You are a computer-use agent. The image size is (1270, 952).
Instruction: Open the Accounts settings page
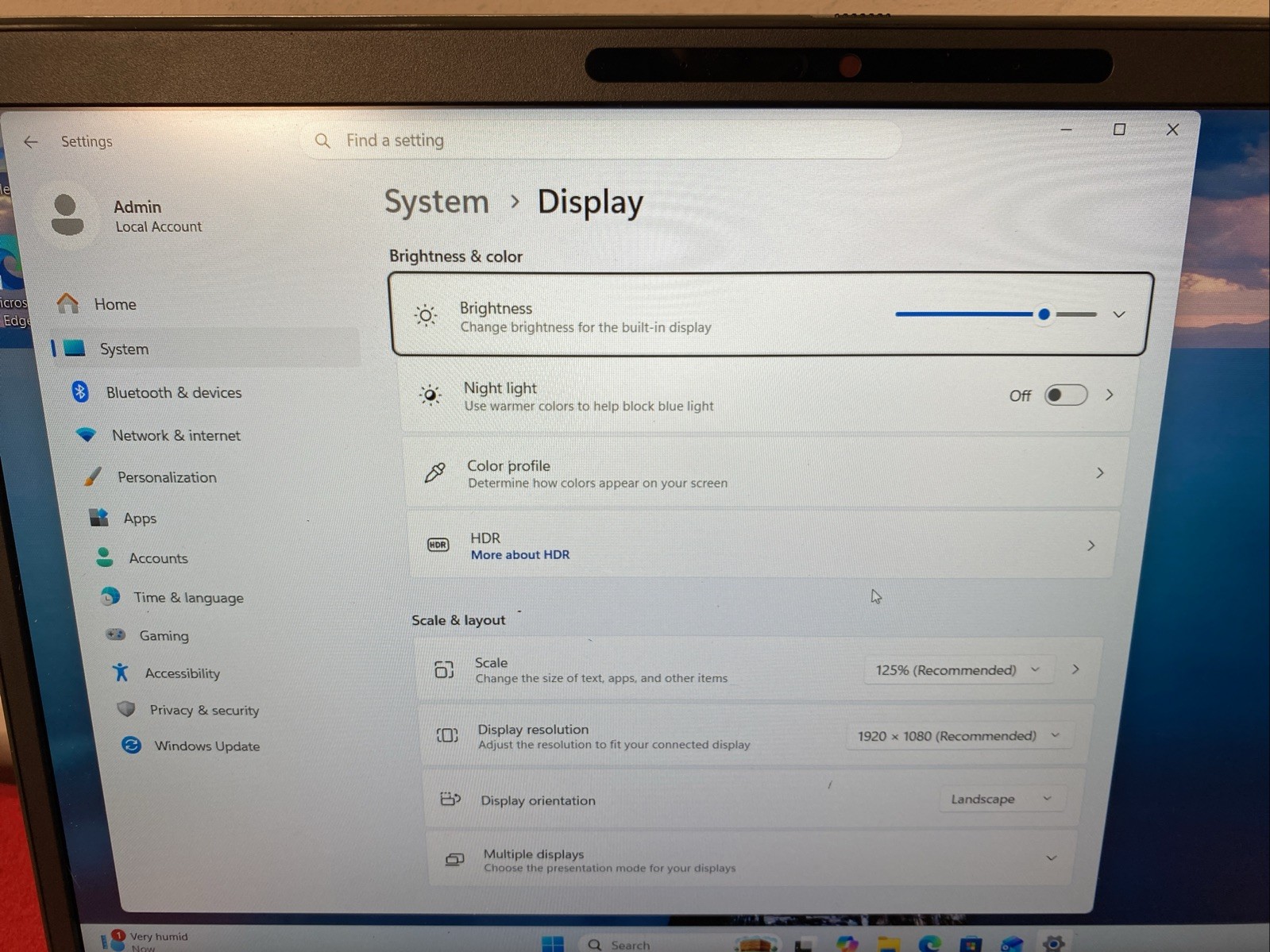coord(158,557)
